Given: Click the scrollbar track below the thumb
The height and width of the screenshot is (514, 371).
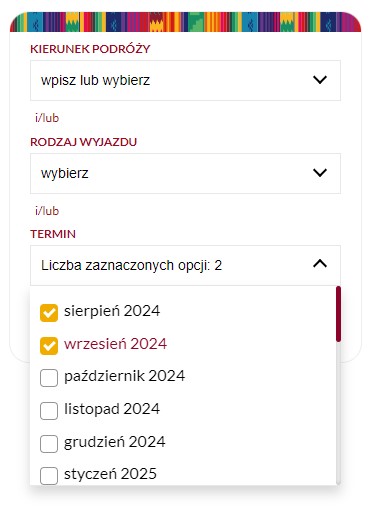Looking at the screenshot, I should pyautogui.click(x=338, y=413).
